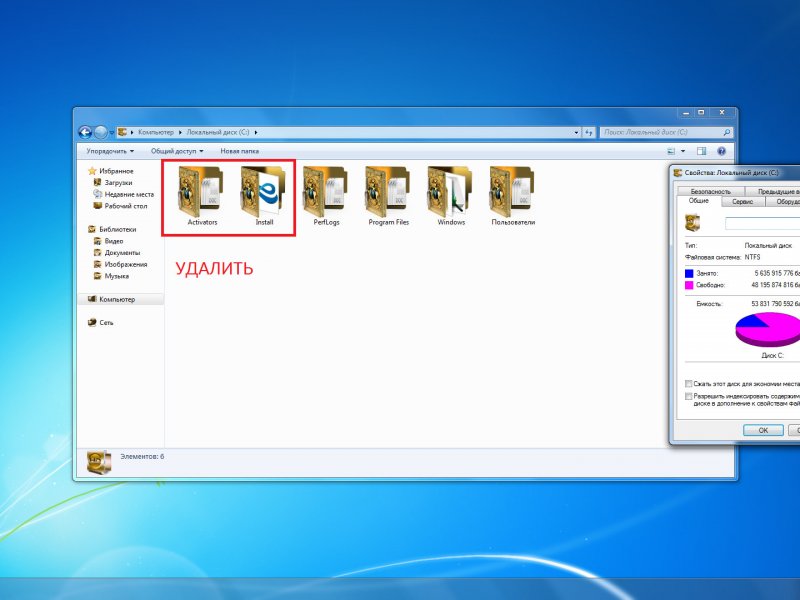Image resolution: width=800 pixels, height=600 pixels.
Task: Expand the view options arrow beside the view icon
Action: coord(683,151)
